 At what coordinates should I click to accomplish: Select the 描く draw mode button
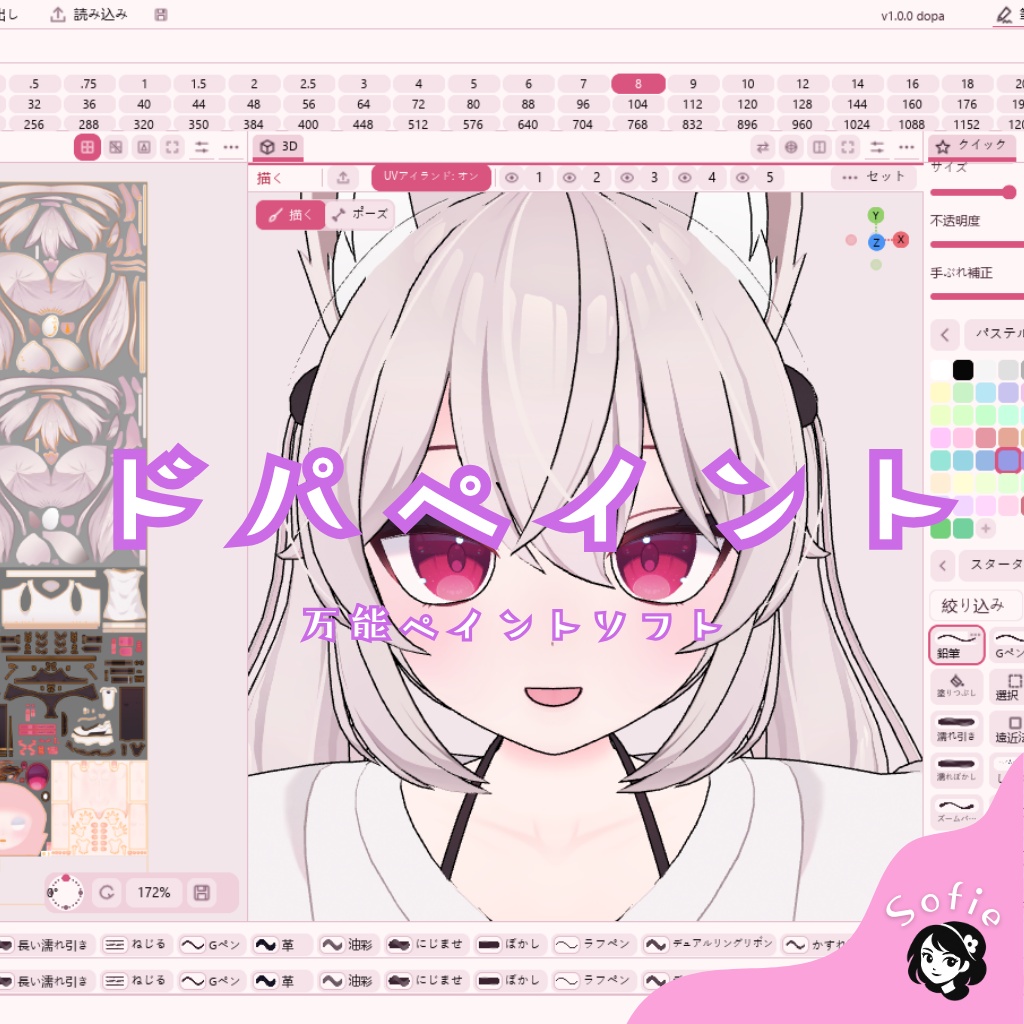click(x=291, y=215)
